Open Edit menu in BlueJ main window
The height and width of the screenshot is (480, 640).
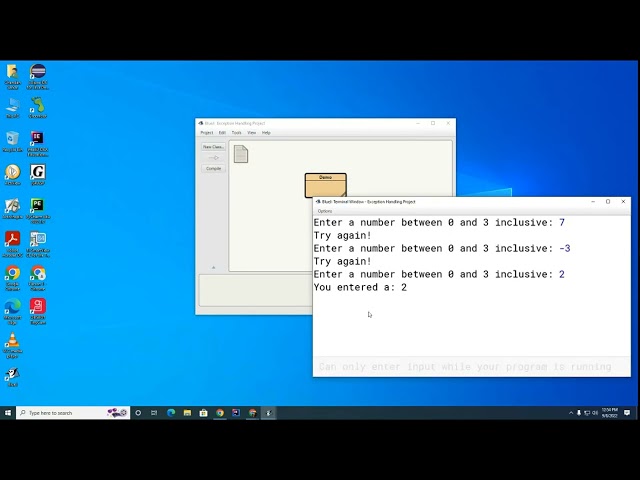(222, 133)
